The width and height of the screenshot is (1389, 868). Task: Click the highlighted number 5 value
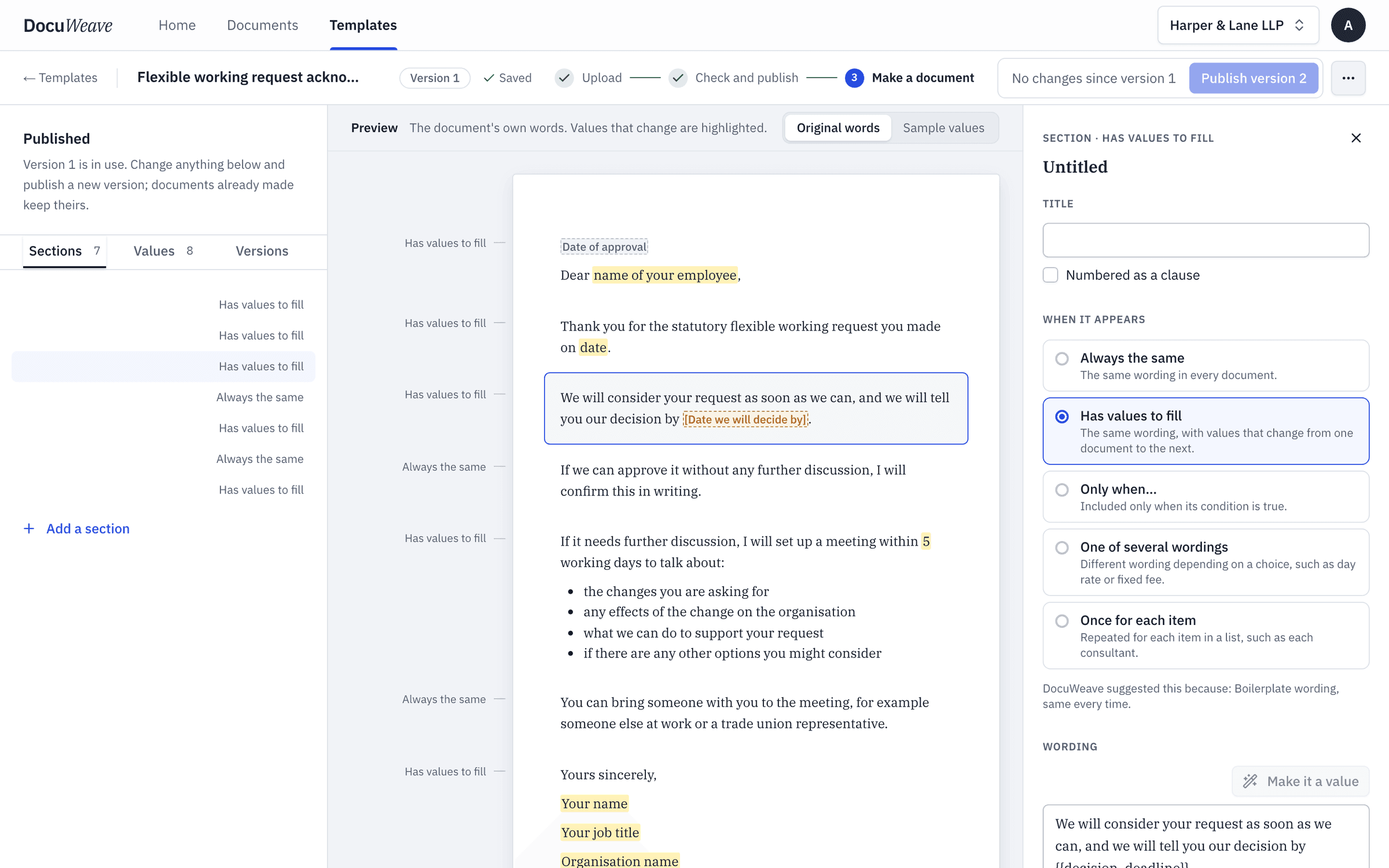[926, 541]
